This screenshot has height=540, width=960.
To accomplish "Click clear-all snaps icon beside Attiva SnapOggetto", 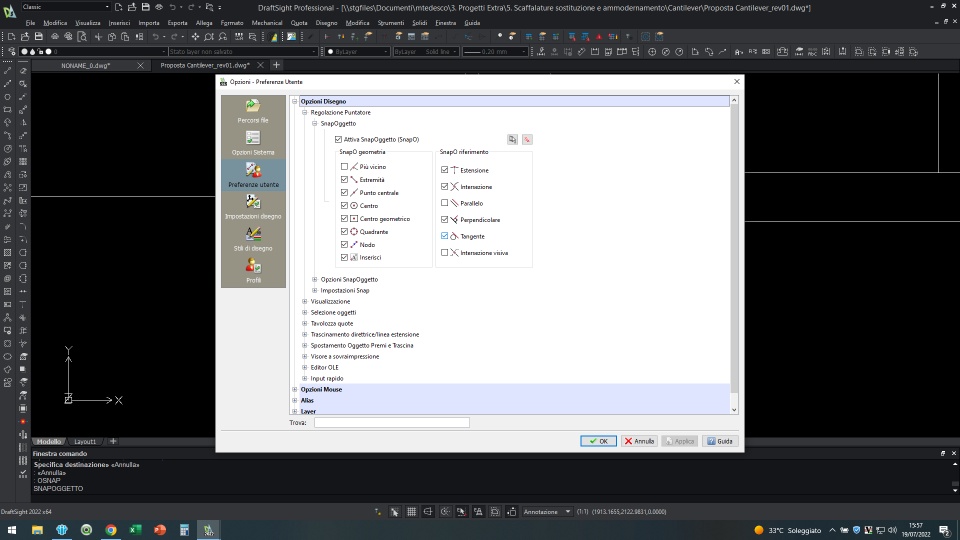I will pos(527,140).
